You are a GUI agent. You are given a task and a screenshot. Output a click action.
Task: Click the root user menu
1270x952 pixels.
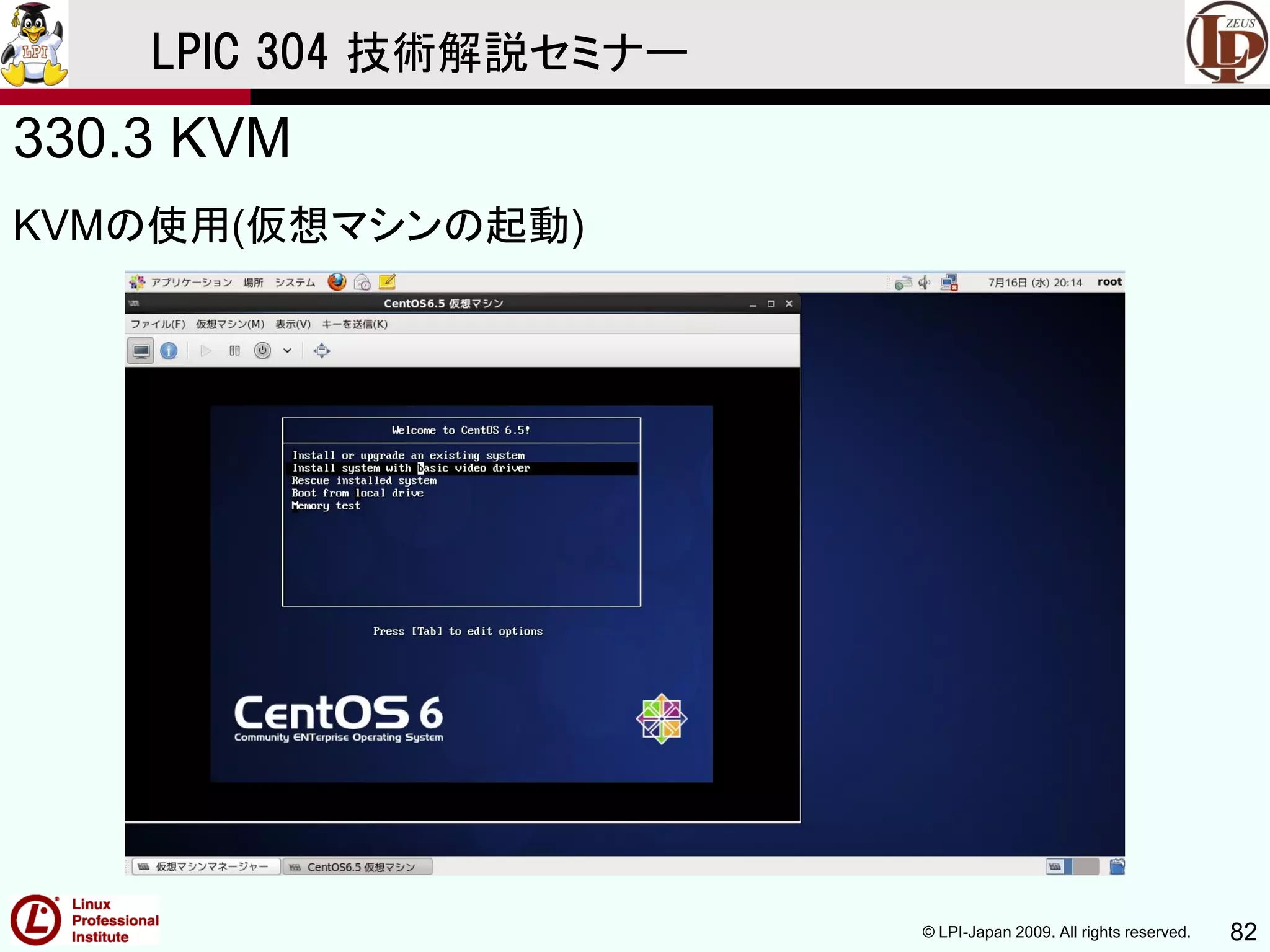tap(1109, 282)
